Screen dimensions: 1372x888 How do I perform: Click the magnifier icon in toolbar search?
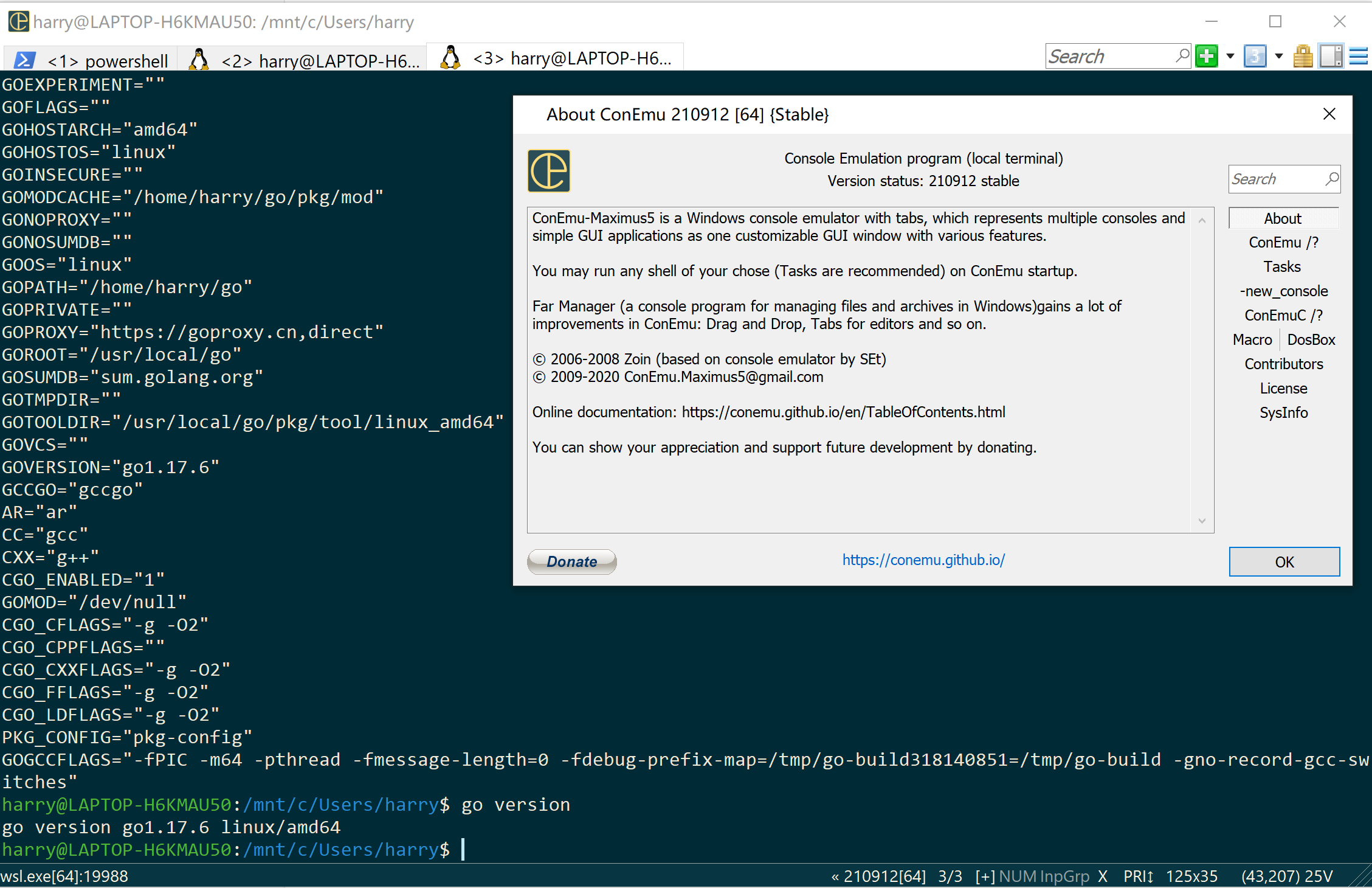(1182, 56)
